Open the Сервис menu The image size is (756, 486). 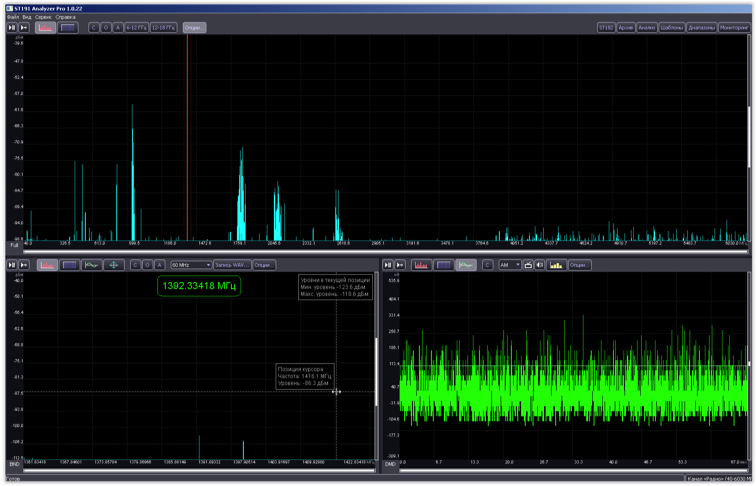(44, 17)
